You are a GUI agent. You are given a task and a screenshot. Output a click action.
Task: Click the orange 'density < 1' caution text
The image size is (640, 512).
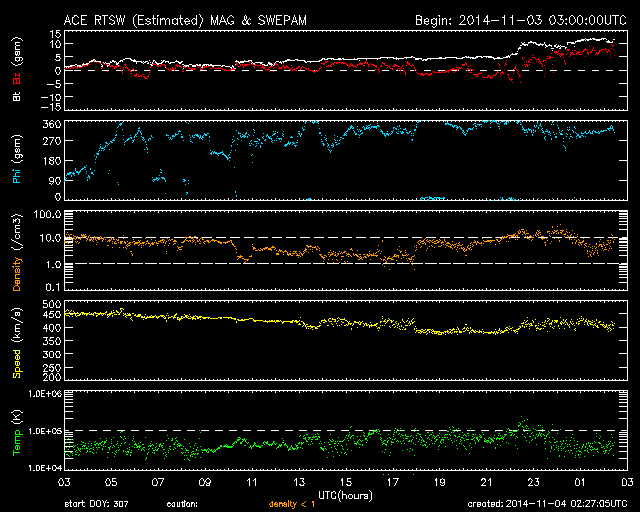point(292,505)
